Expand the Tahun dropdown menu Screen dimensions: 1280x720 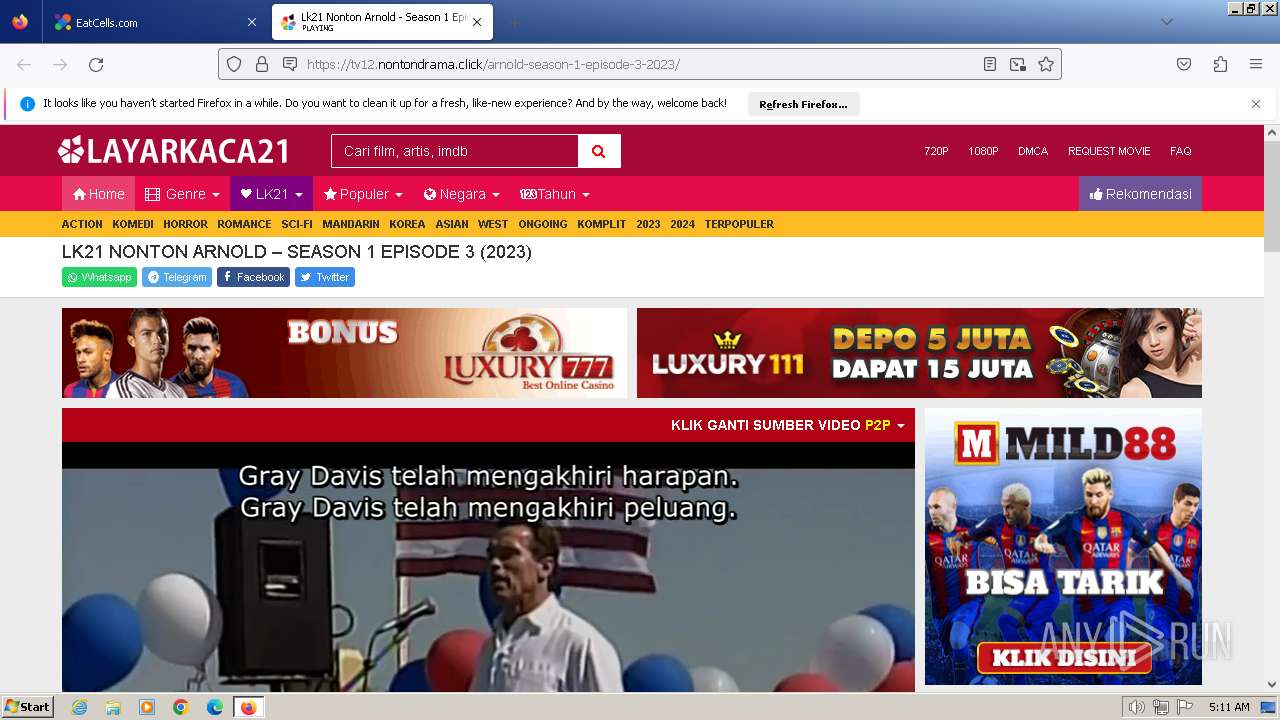(555, 194)
